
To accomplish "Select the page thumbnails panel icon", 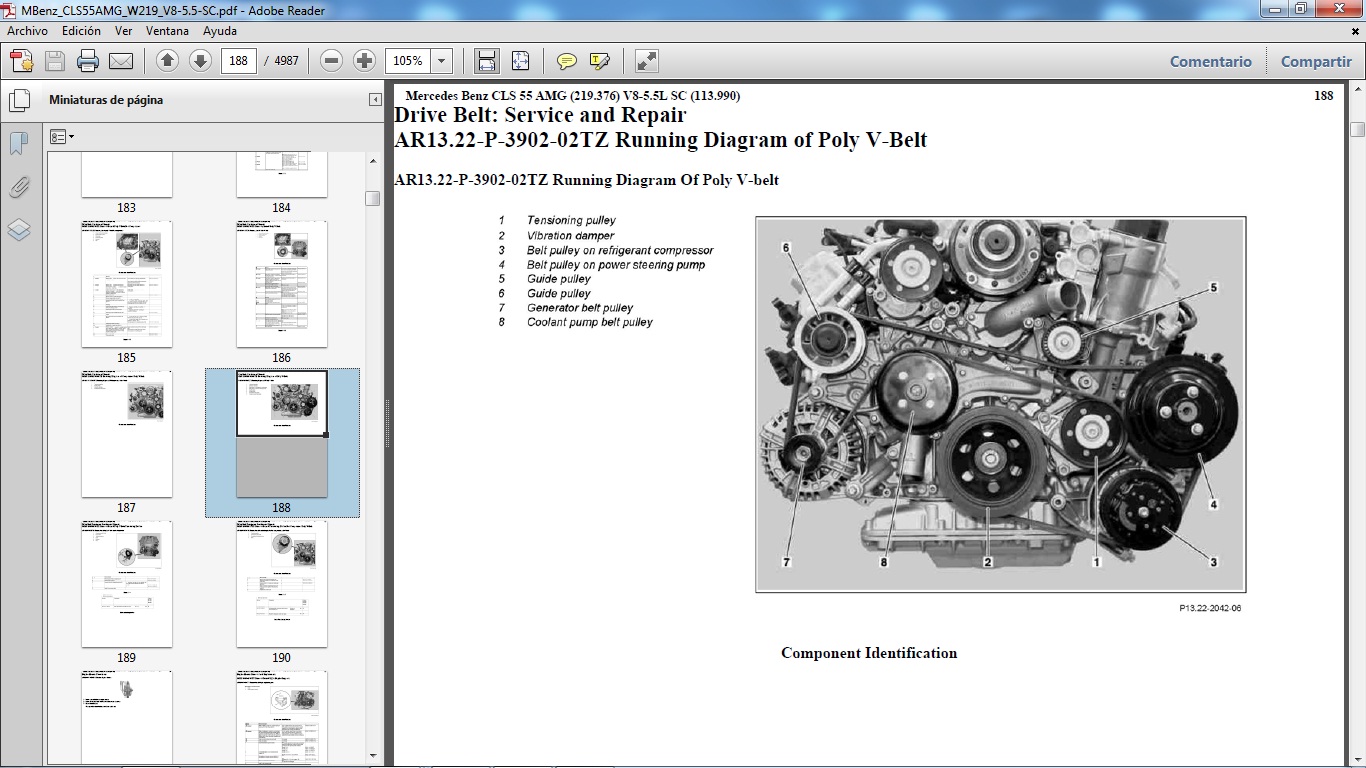I will [19, 100].
